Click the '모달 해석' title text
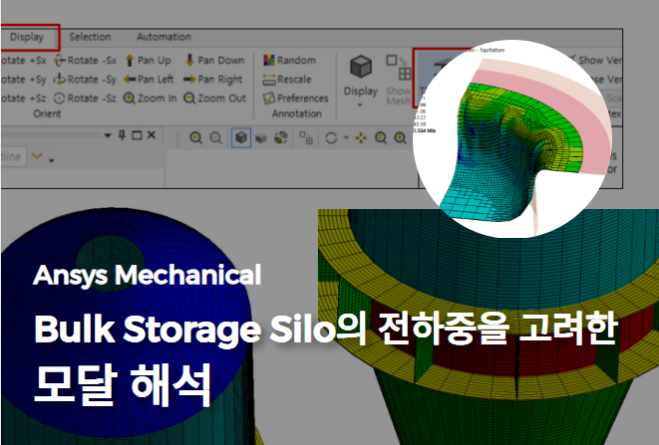Screen dimensions: 659x445 tap(122, 385)
